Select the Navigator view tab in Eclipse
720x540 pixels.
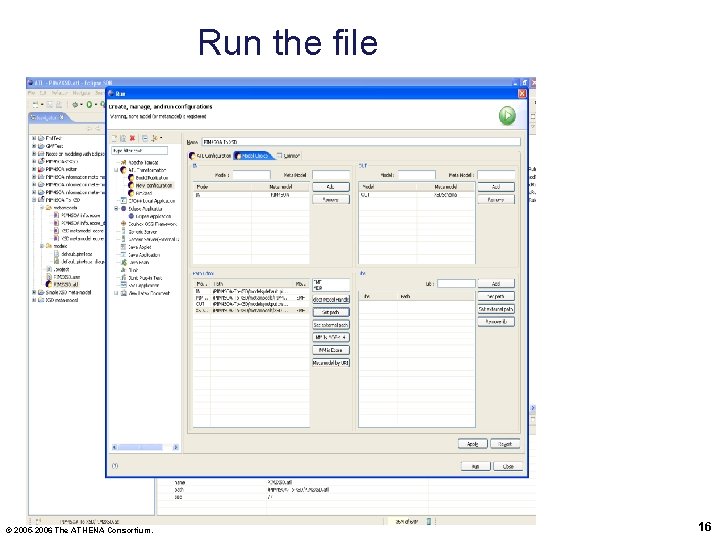[x=47, y=118]
